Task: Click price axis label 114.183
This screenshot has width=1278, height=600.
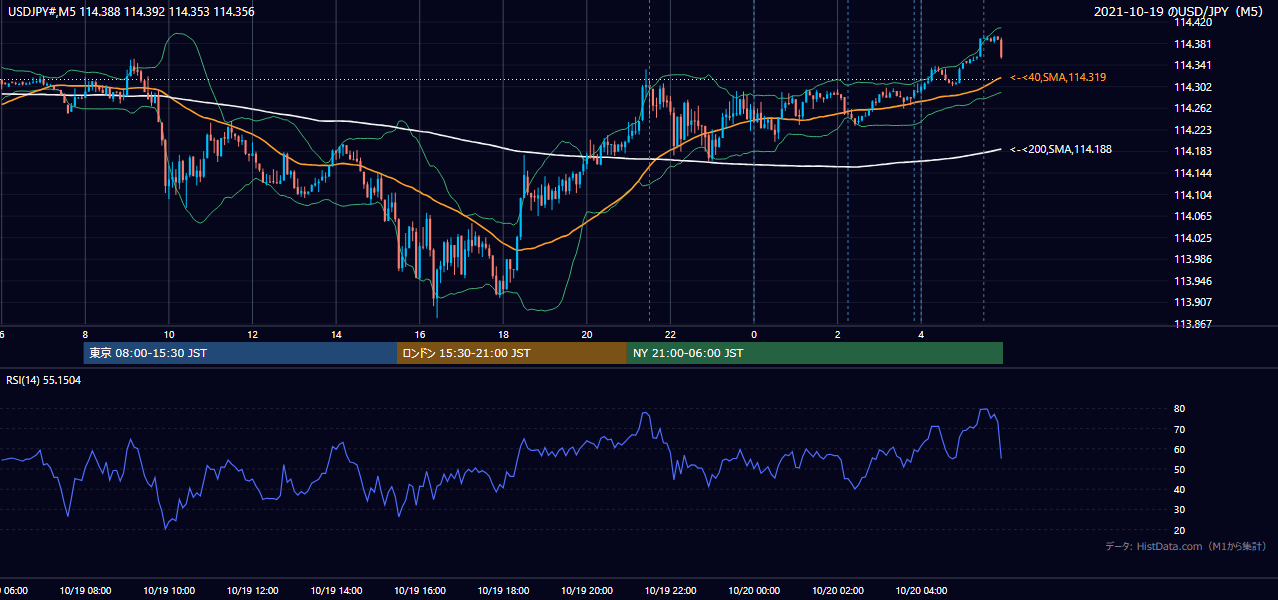Action: 1193,152
